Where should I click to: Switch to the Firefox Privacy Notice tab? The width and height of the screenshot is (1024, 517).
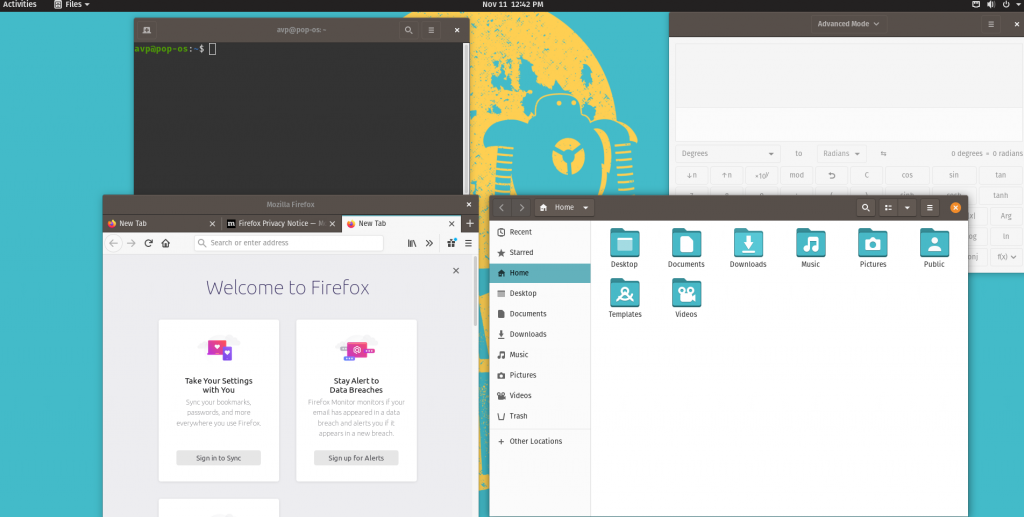281,223
